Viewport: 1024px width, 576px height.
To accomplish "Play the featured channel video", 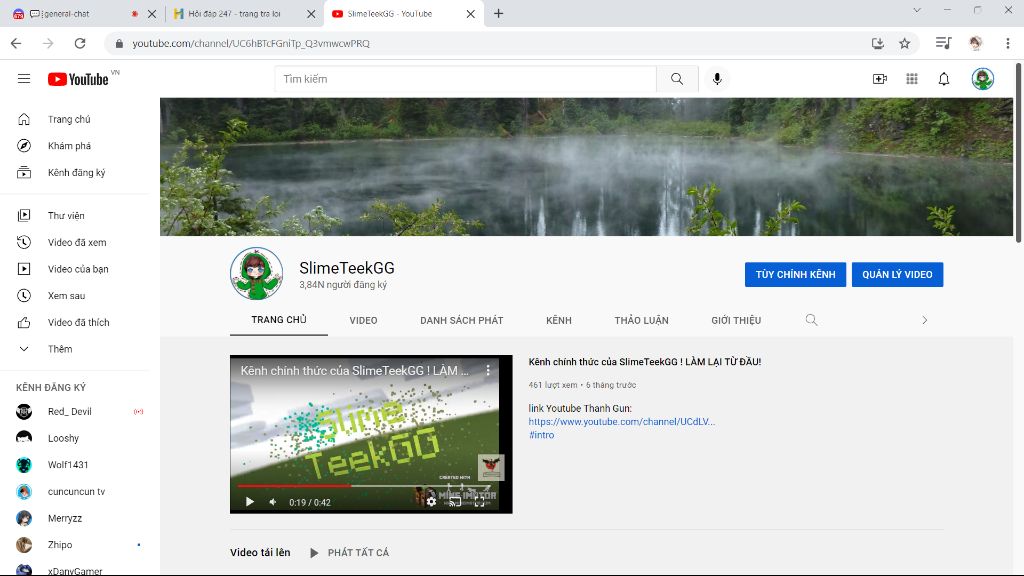I will [x=249, y=502].
